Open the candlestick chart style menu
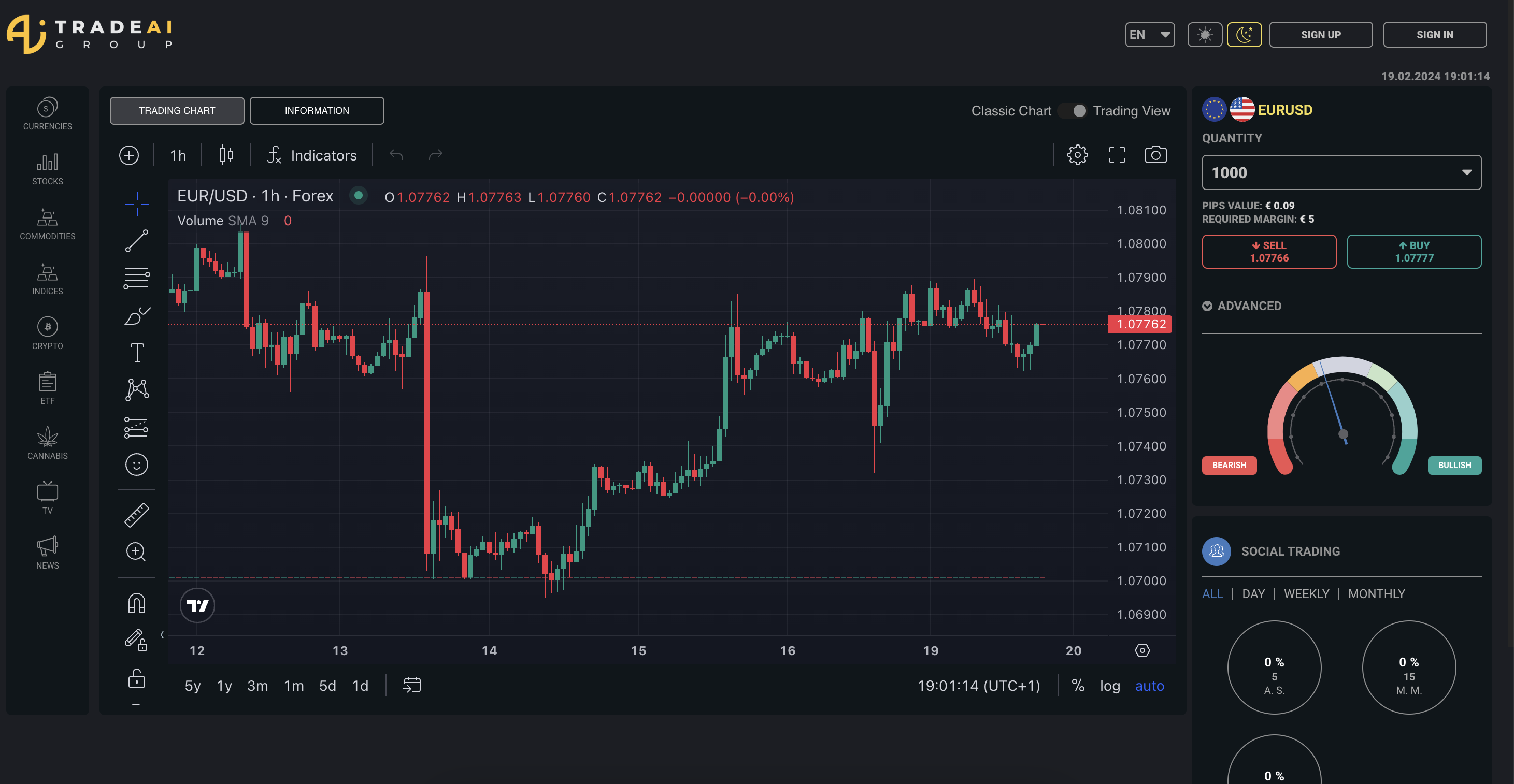 pos(226,155)
